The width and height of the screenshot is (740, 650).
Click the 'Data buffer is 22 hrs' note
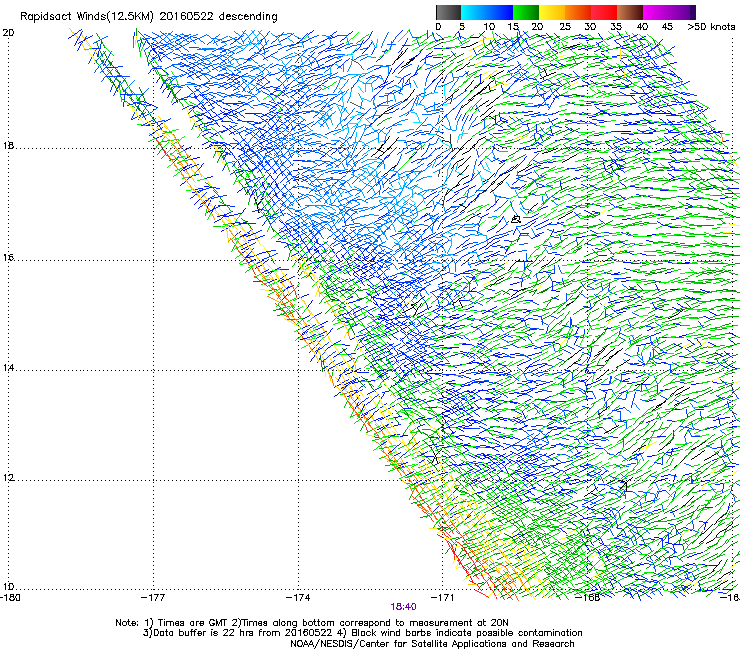[362, 633]
